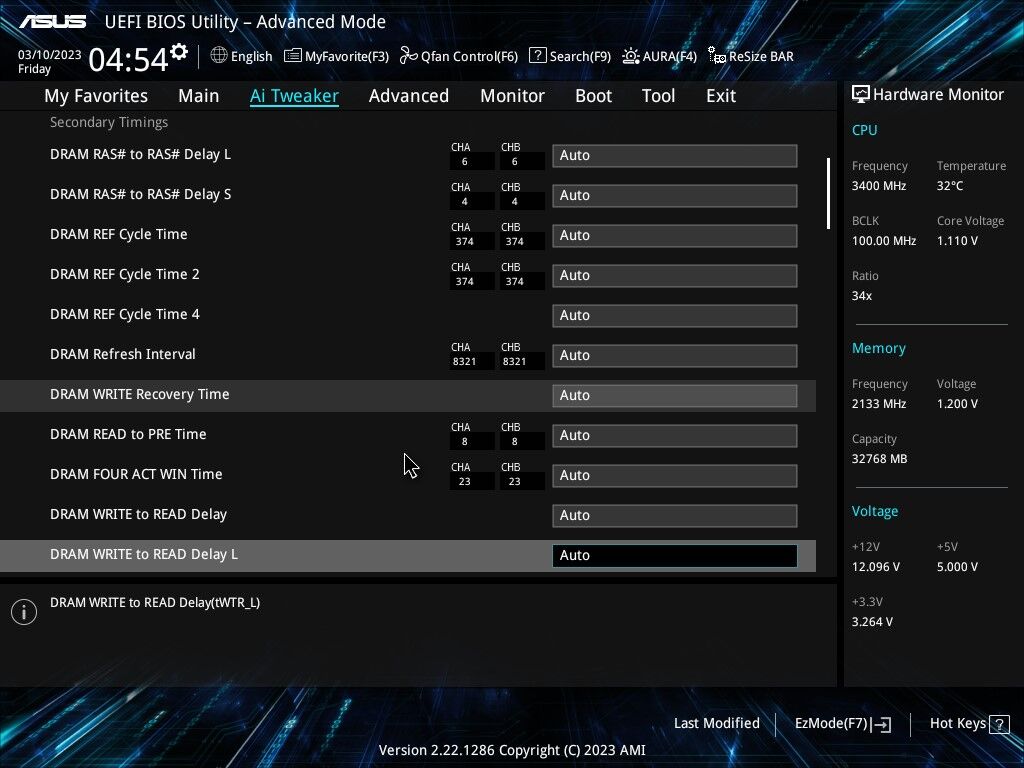Click CHA value 8321 for Refresh Interval
Image resolution: width=1024 pixels, height=768 pixels.
[x=464, y=362]
